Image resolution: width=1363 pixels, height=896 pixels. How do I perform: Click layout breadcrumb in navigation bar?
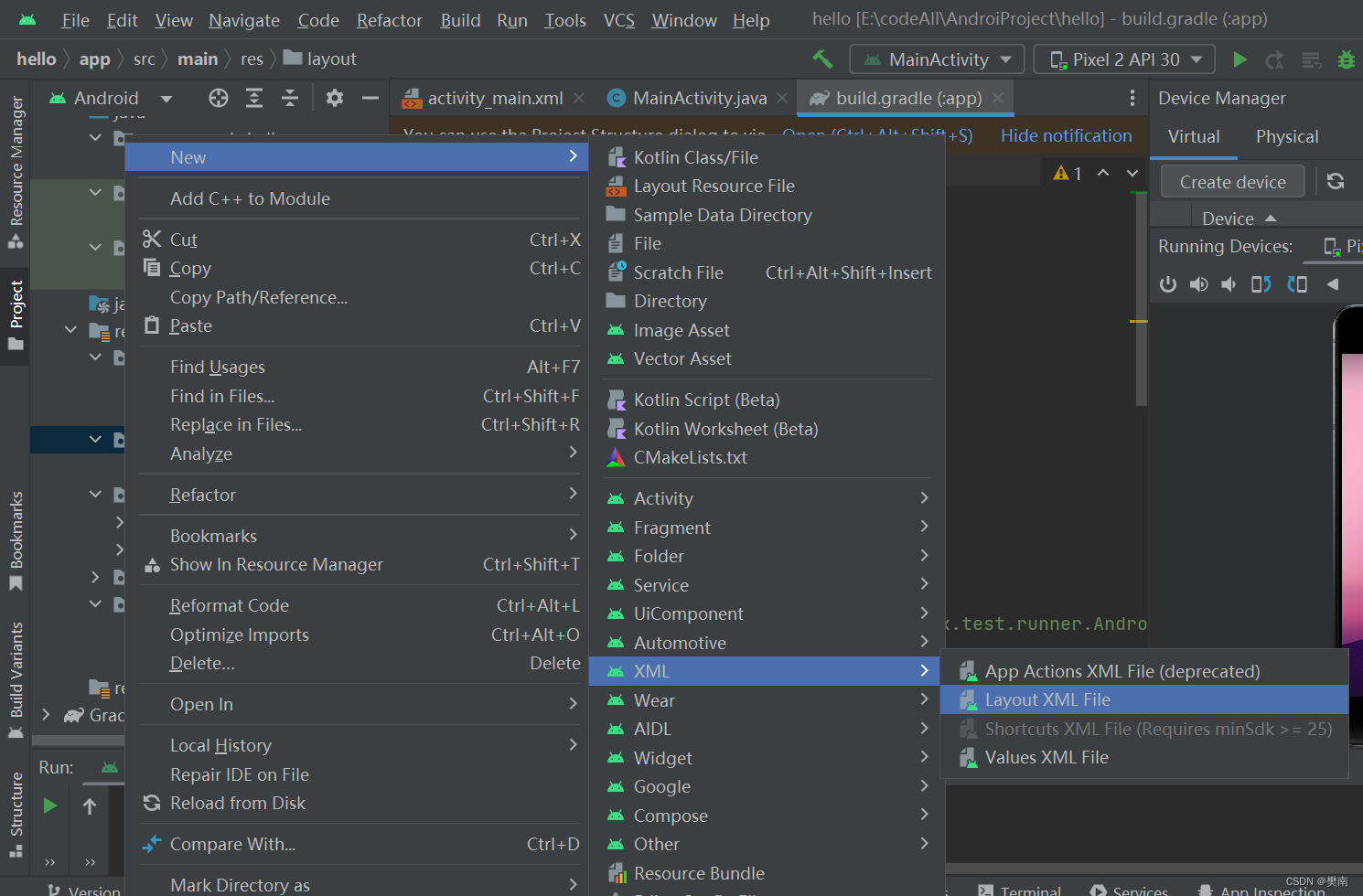tap(319, 59)
